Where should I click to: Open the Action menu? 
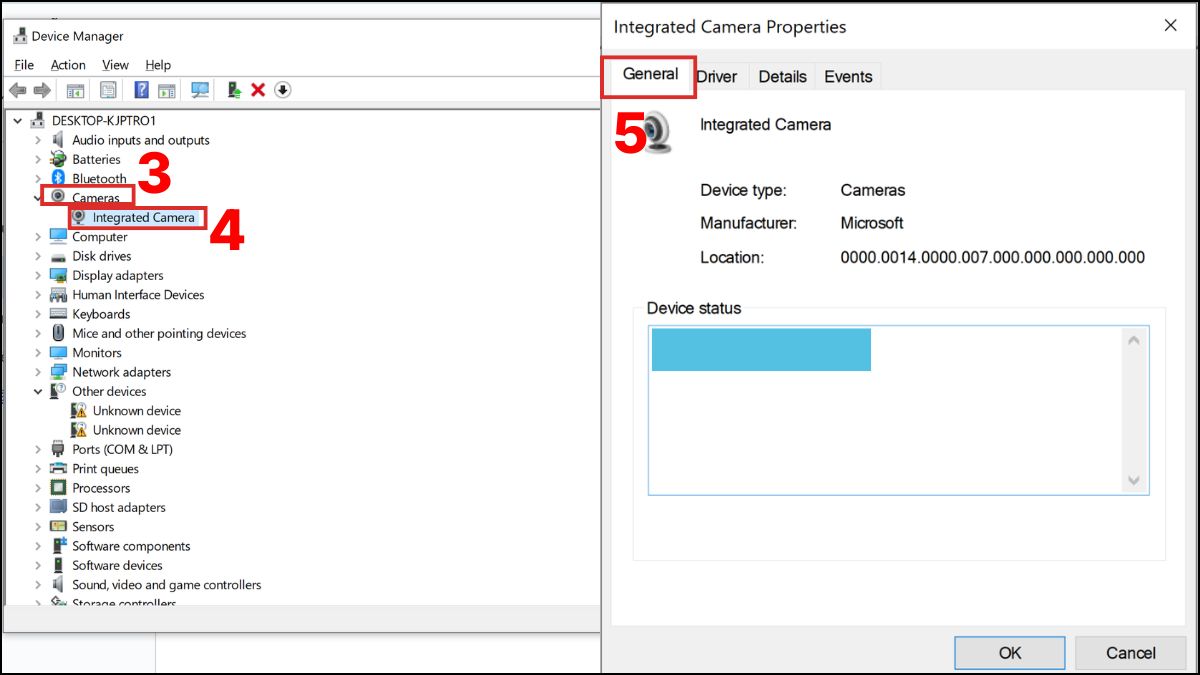click(68, 65)
